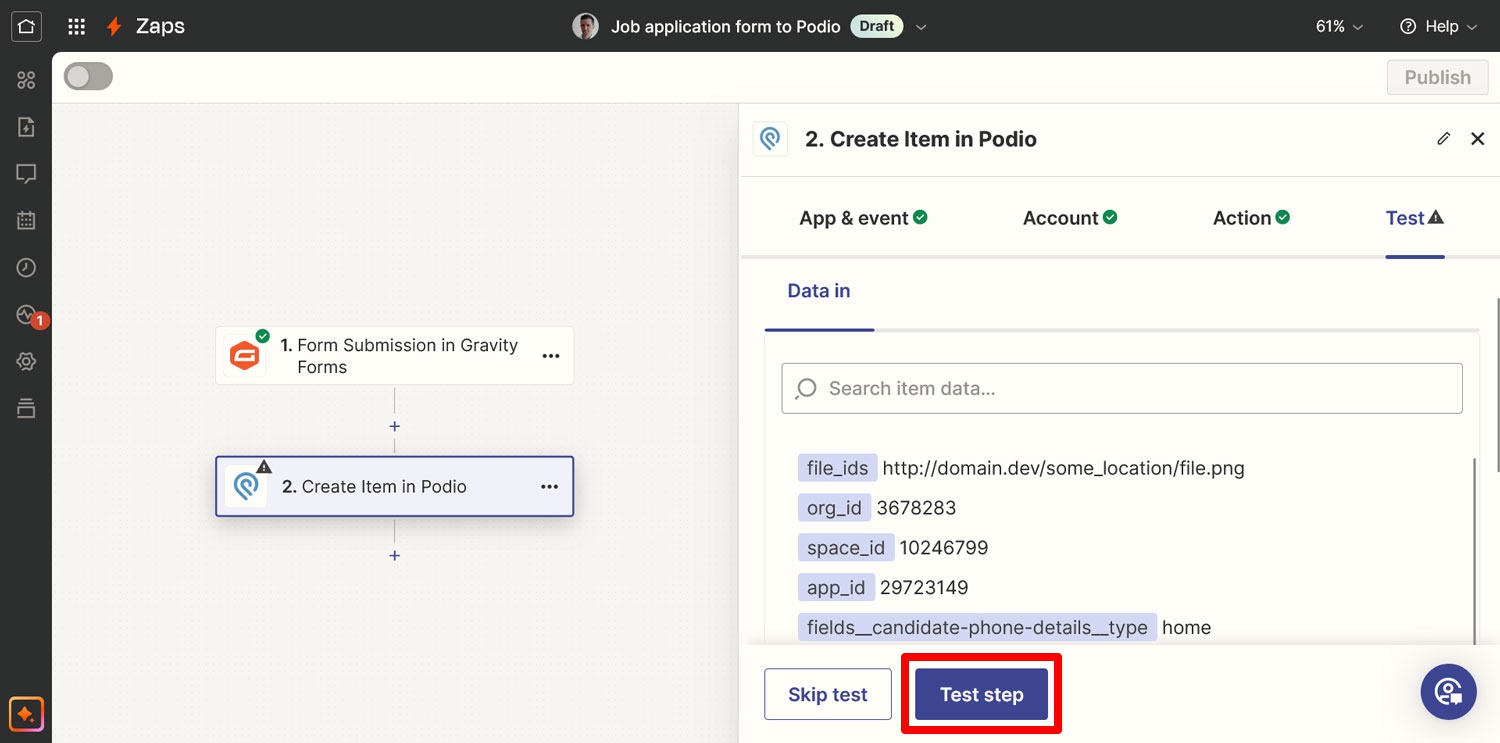Screen dimensions: 1500x743
Task: Open the calendar icon in sidebar
Action: (26, 221)
